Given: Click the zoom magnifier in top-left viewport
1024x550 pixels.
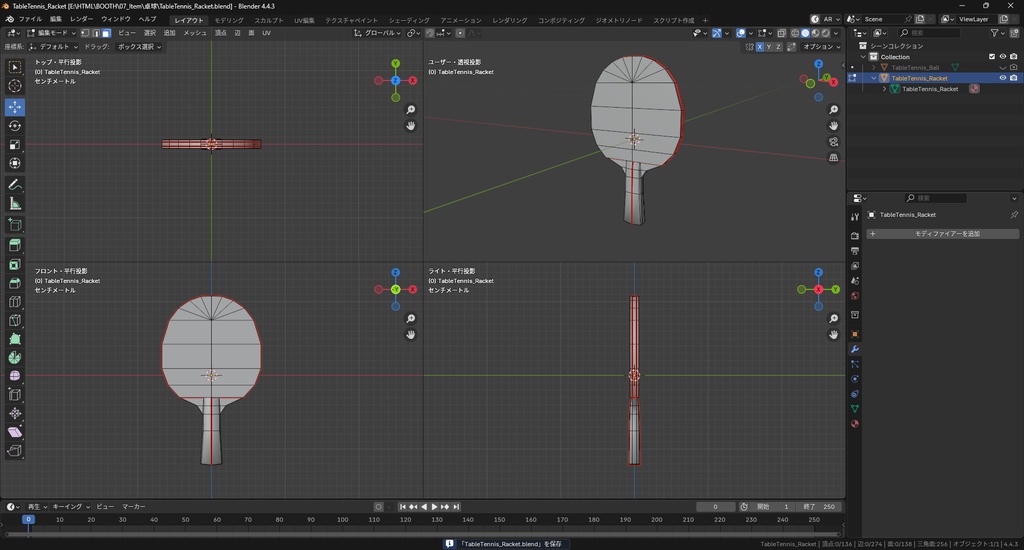Looking at the screenshot, I should [411, 110].
